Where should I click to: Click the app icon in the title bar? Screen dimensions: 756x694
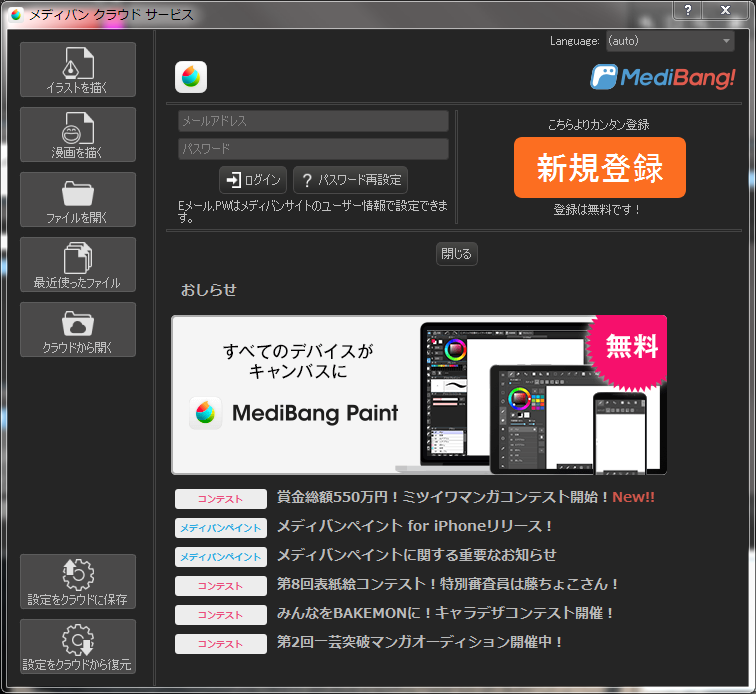16,14
